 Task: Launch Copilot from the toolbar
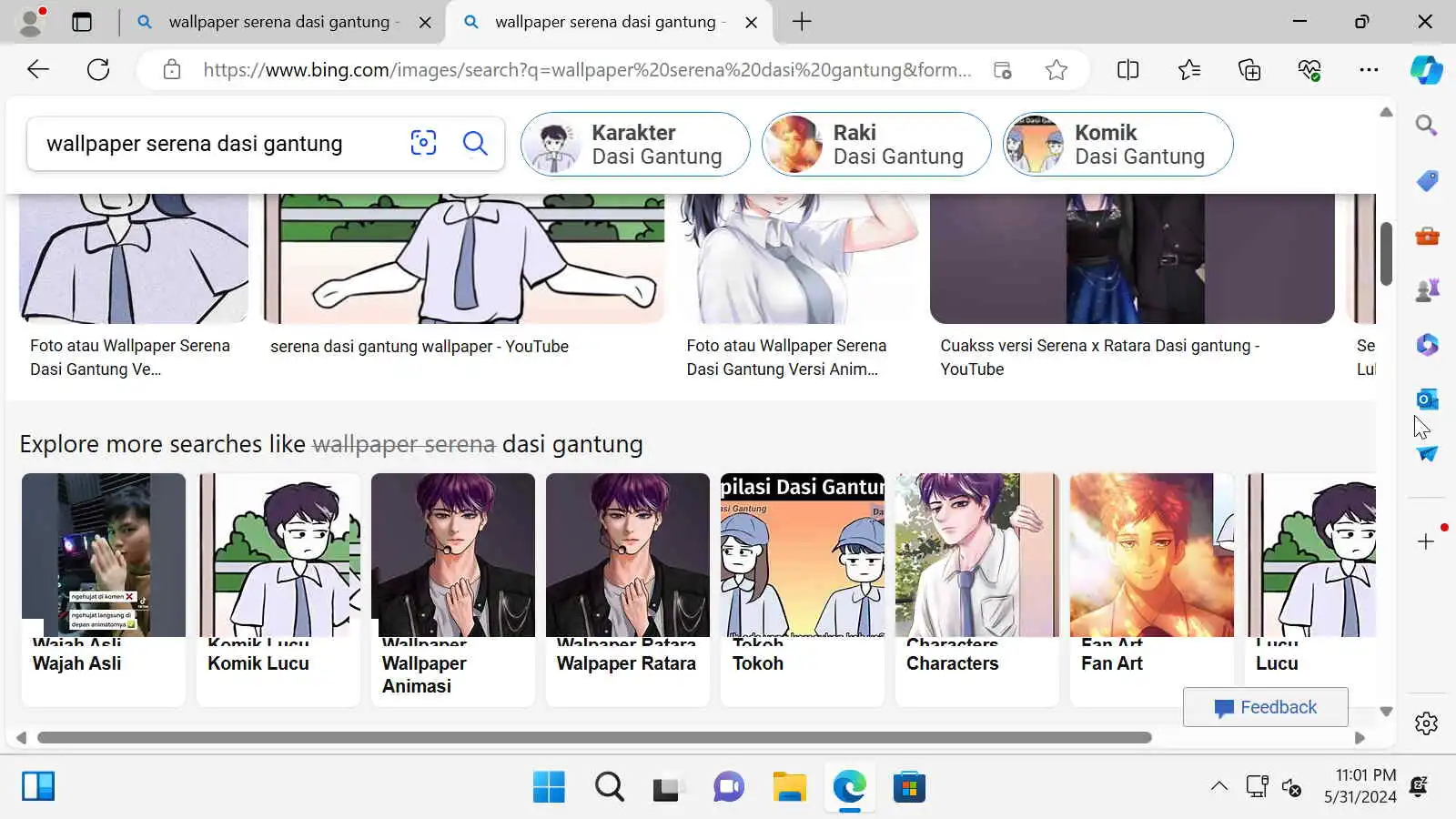click(1426, 70)
